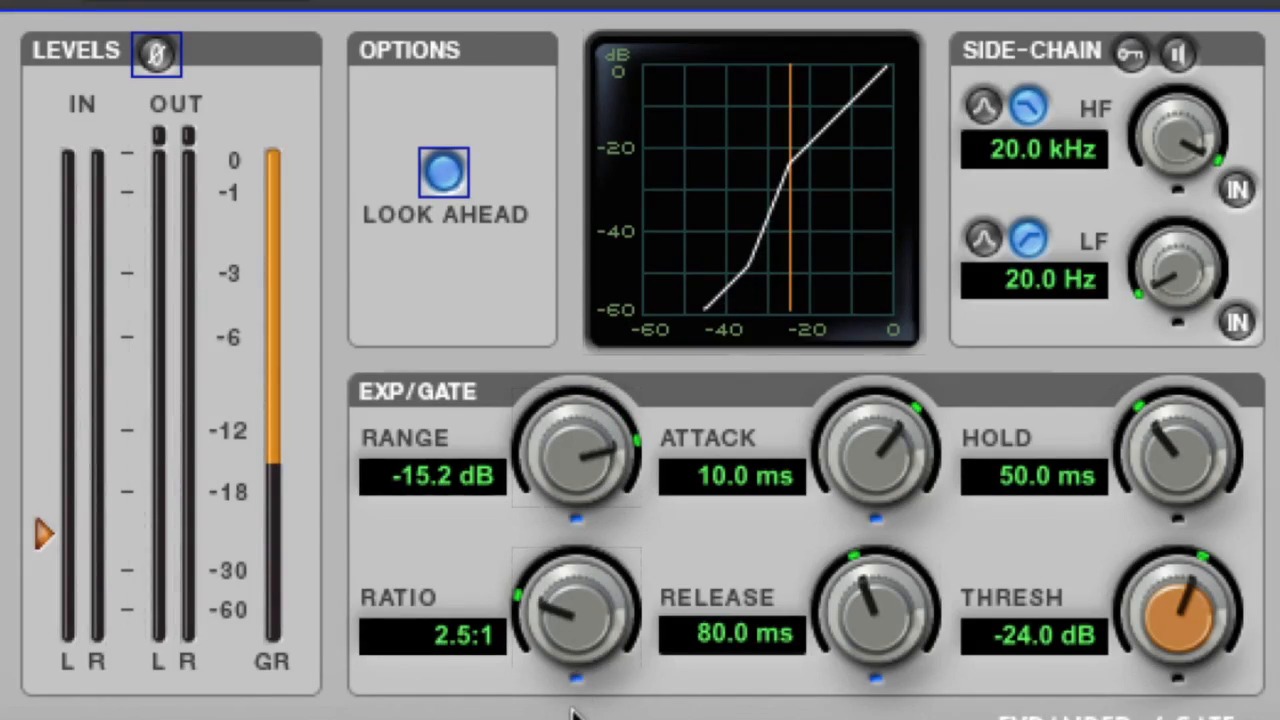This screenshot has width=1280, height=720.
Task: Click the Range value field -15.2 dB
Action: click(432, 476)
